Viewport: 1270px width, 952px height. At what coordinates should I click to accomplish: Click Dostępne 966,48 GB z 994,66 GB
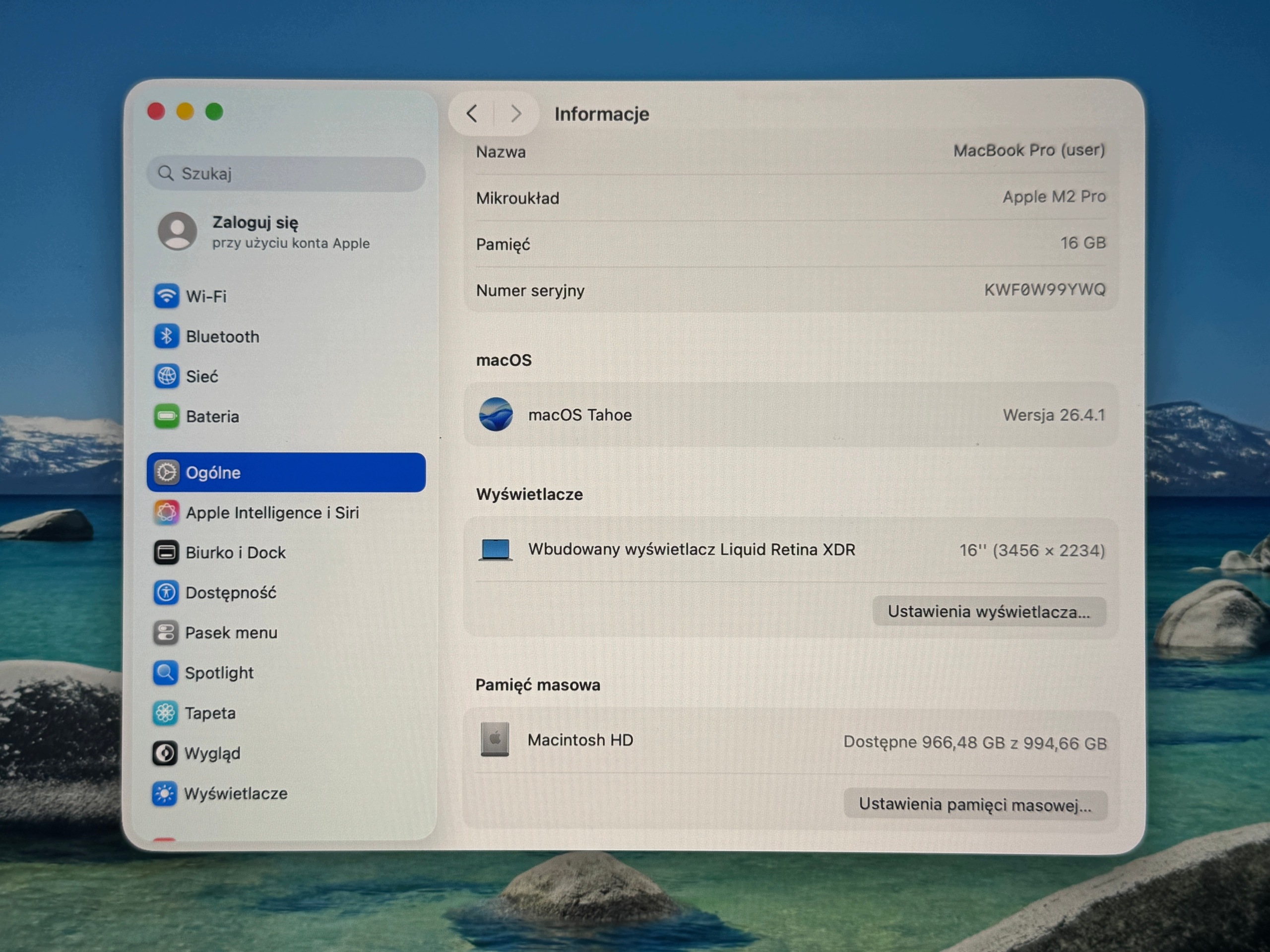tap(975, 743)
